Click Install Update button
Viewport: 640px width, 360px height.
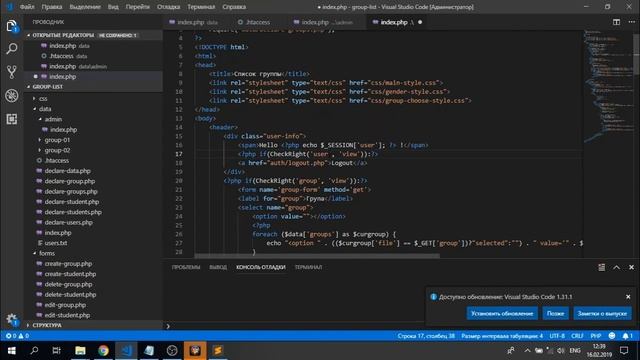502,313
